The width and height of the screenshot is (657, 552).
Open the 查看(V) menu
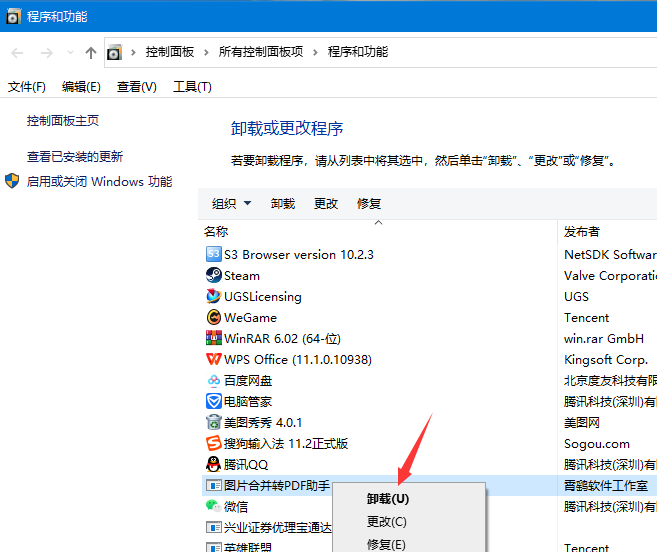click(x=137, y=87)
